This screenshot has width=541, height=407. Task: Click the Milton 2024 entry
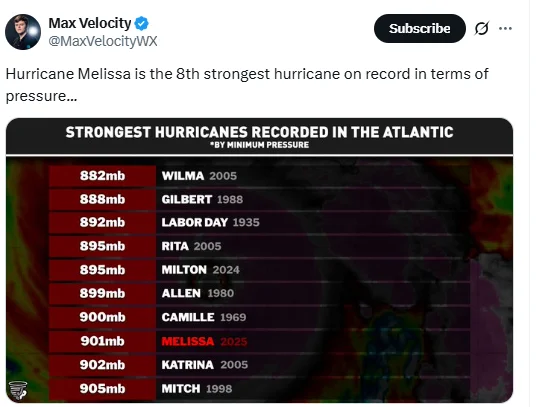tap(200, 270)
